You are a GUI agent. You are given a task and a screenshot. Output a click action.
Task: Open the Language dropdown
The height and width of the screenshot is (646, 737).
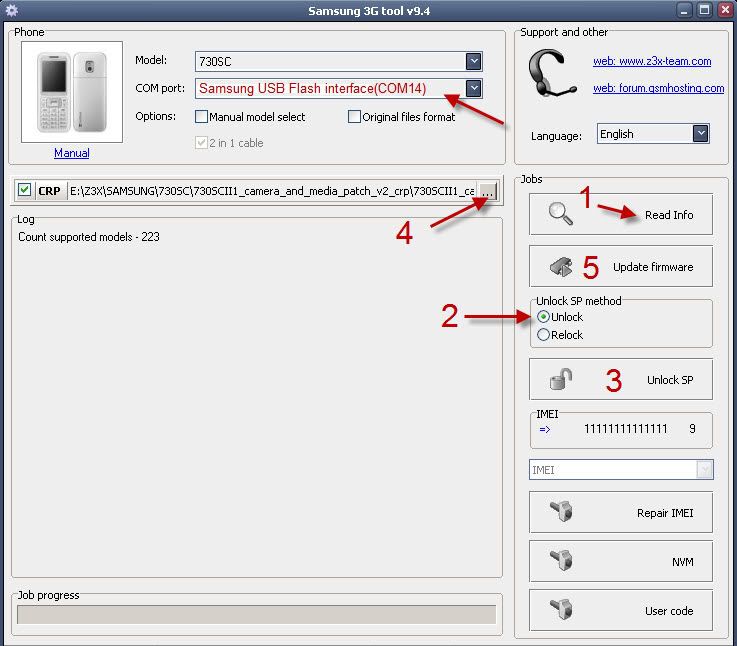[701, 134]
